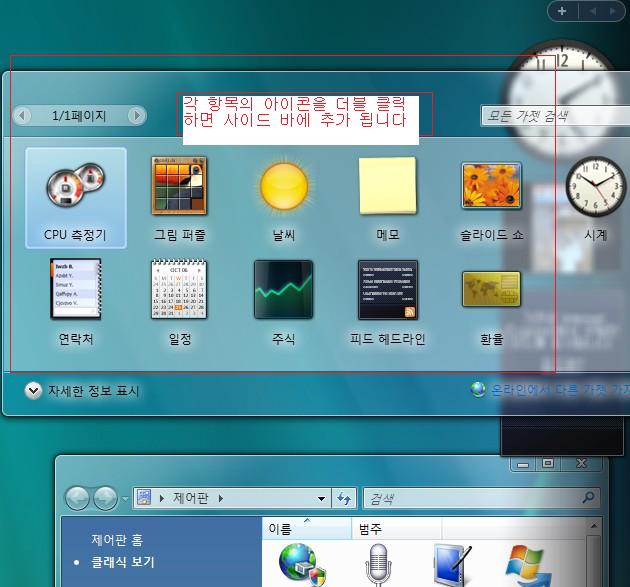Select the 환율 currency gadget
Viewport: 630px width, 587px height.
point(491,289)
